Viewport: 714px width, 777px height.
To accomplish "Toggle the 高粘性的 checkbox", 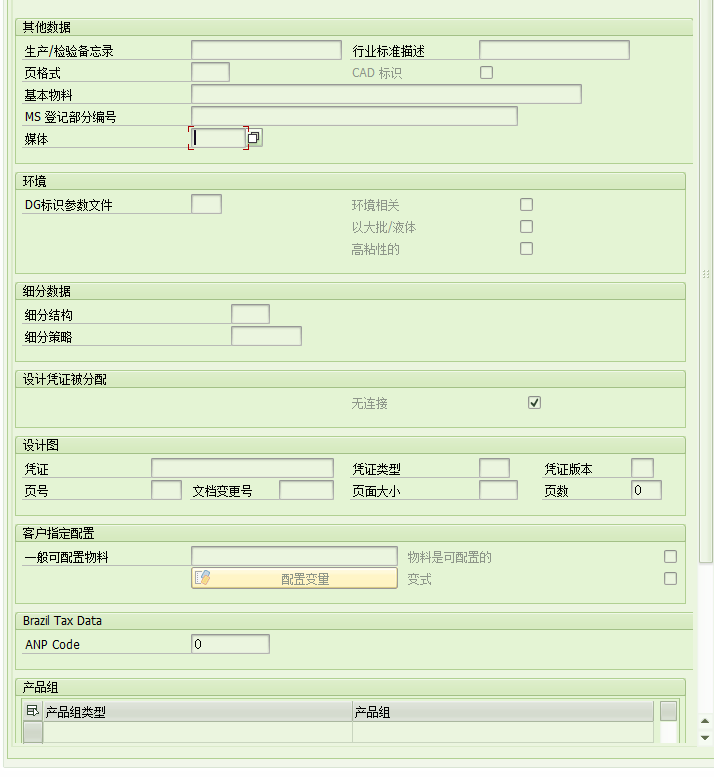I will pos(526,249).
